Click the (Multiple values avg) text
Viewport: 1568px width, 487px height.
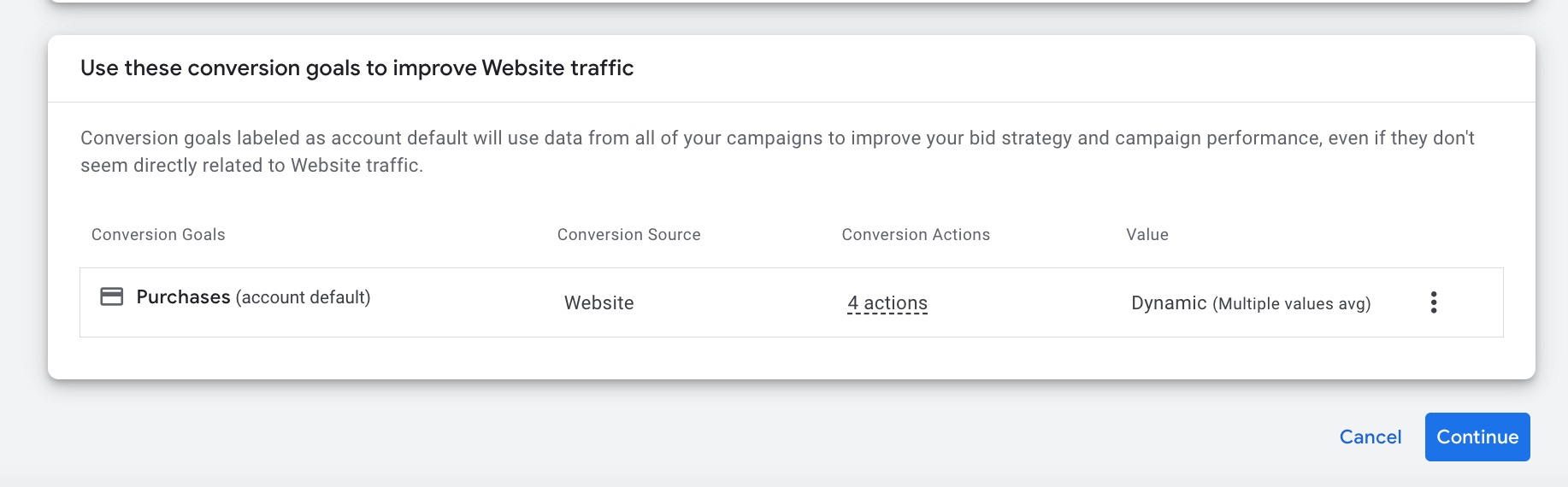tap(1292, 304)
